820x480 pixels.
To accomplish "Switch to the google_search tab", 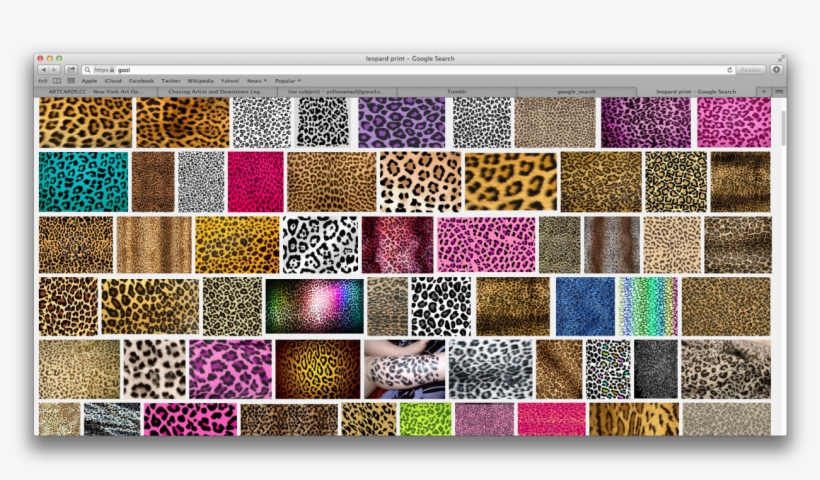I will coord(576,92).
